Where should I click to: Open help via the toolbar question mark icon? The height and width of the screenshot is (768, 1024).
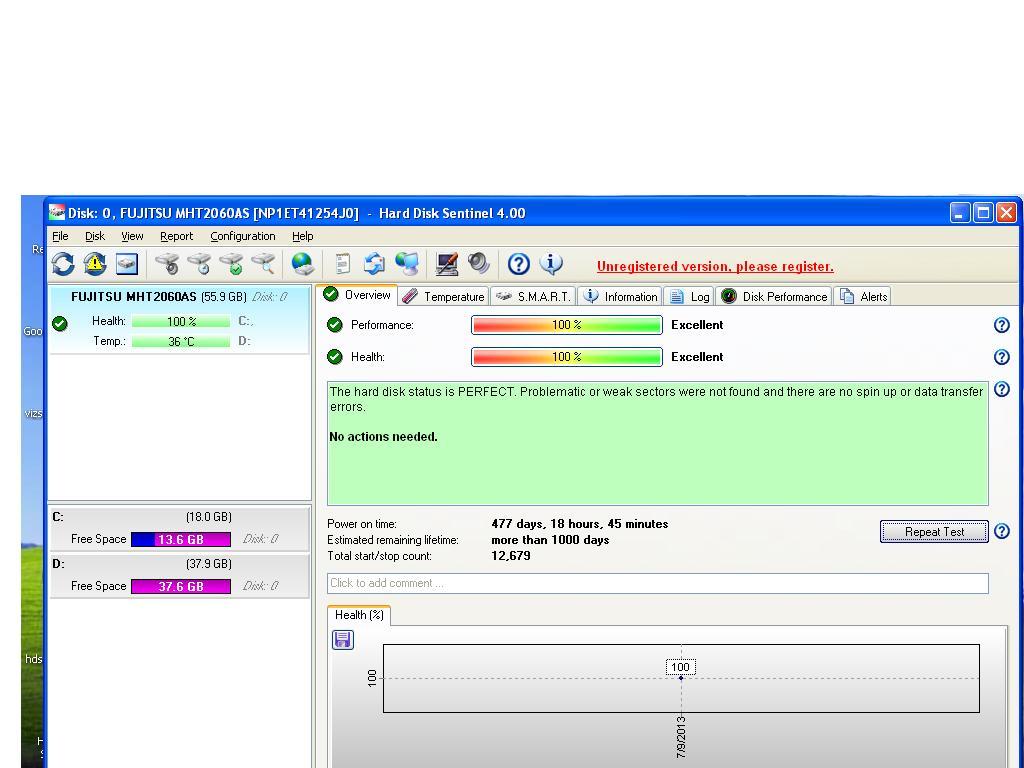pos(519,264)
